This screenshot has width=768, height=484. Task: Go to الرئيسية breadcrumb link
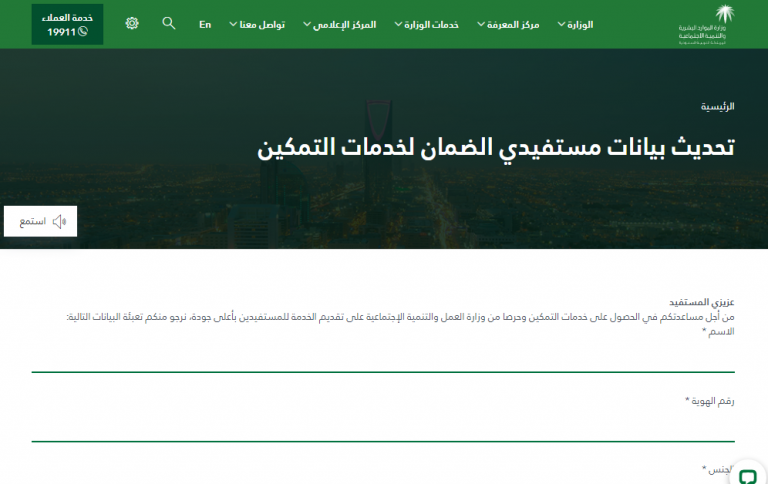click(x=718, y=106)
